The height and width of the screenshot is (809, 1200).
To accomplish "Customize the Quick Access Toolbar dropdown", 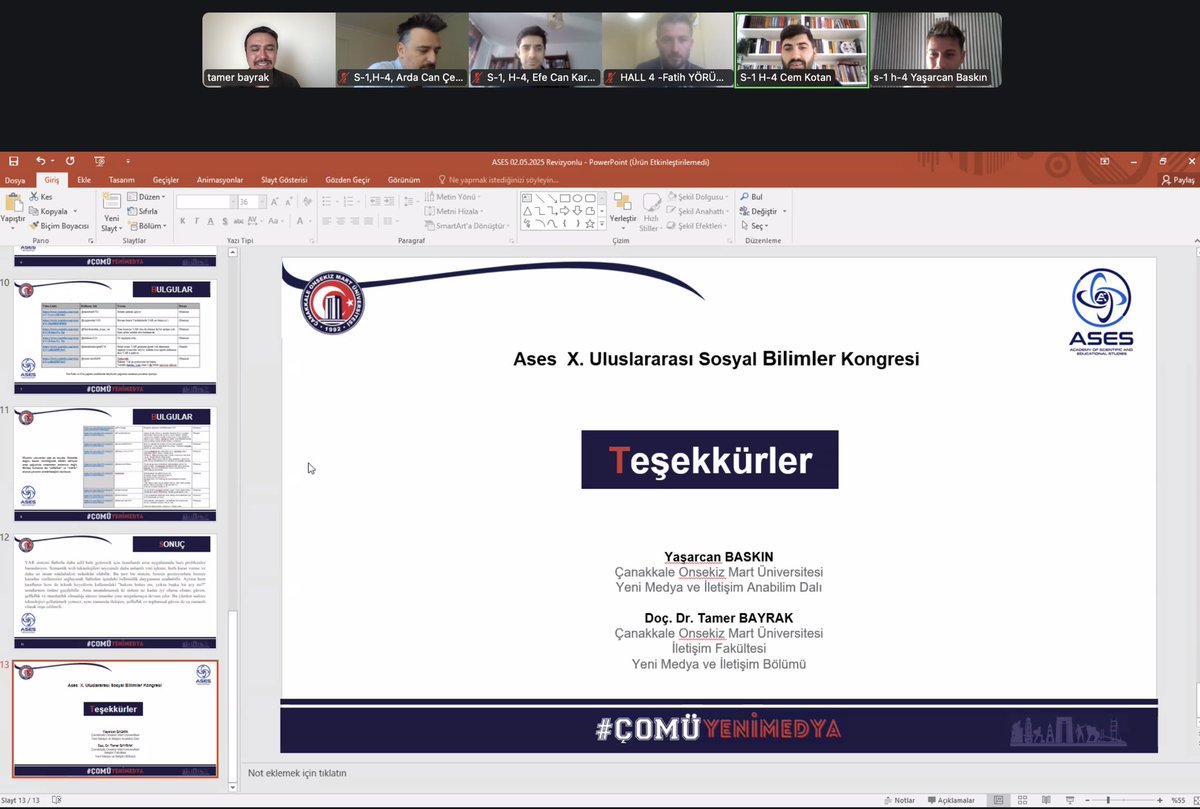I will click(127, 161).
